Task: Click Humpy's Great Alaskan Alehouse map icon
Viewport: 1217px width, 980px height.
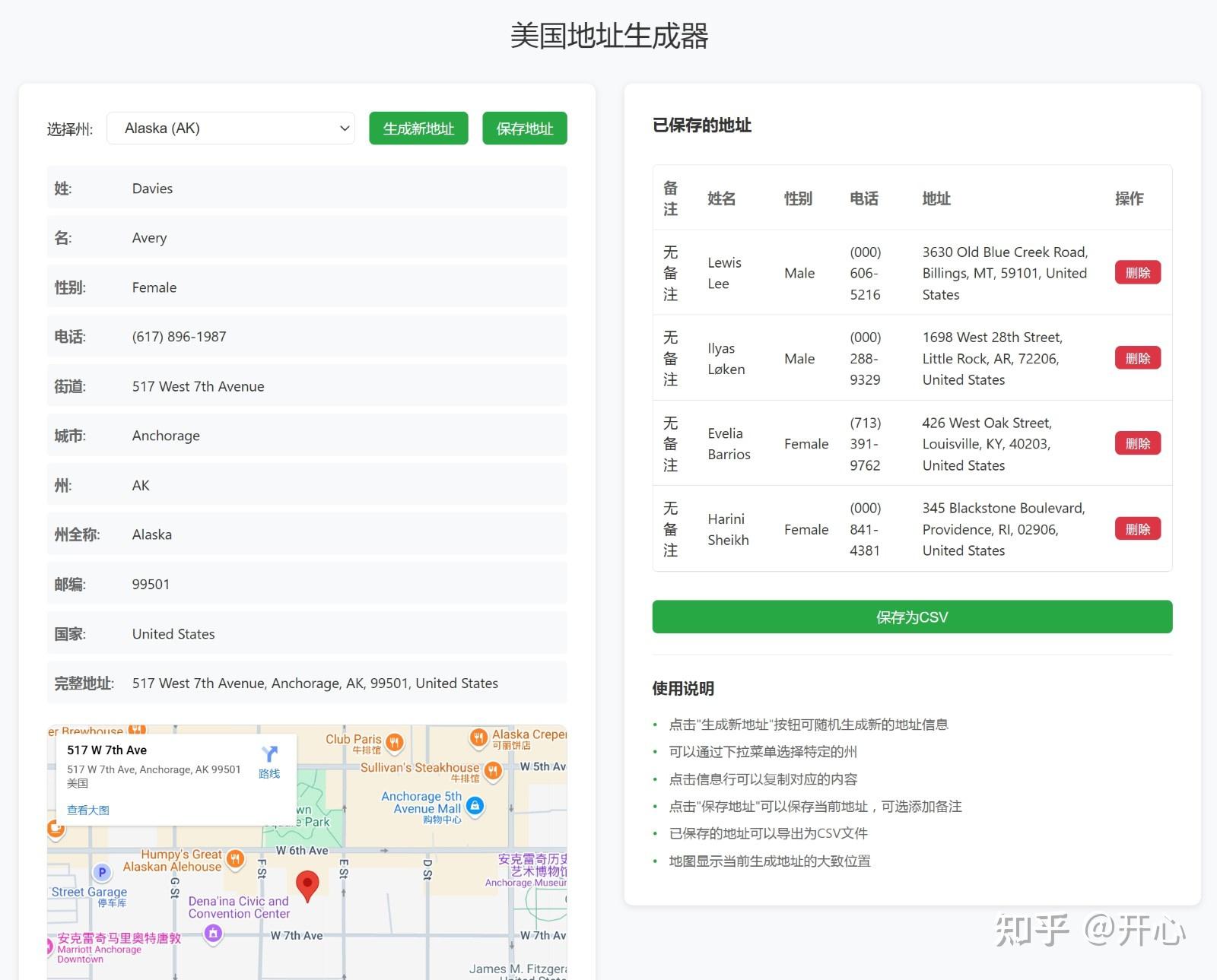Action: coord(235,859)
